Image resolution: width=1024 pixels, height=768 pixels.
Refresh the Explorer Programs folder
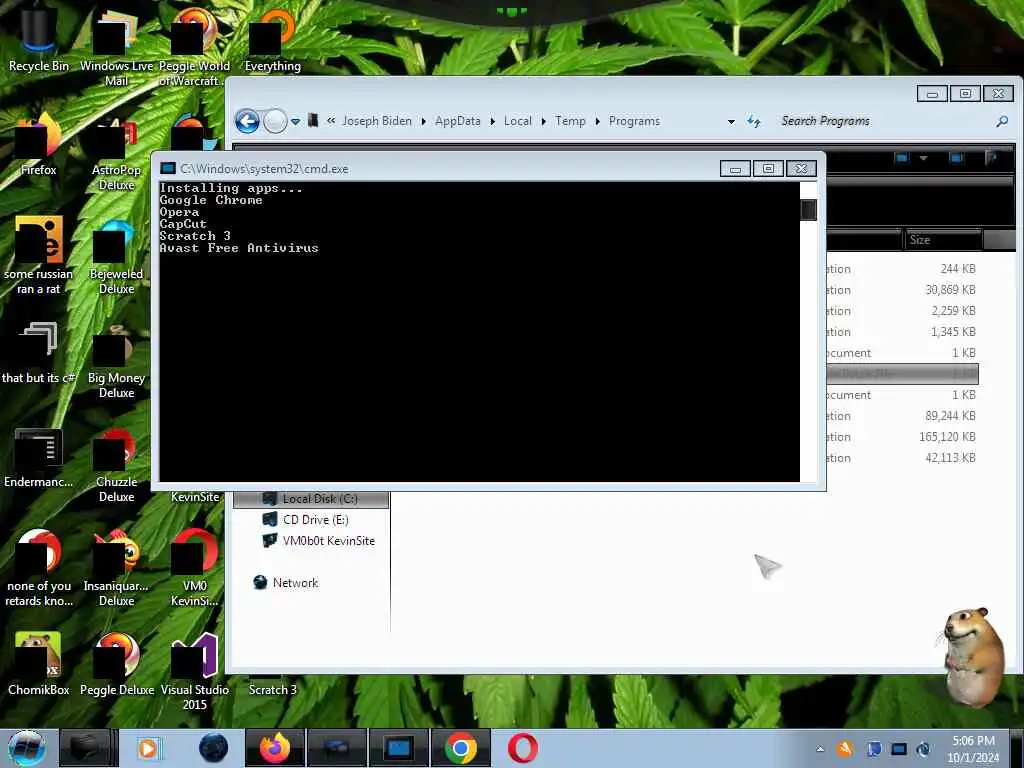coord(754,121)
